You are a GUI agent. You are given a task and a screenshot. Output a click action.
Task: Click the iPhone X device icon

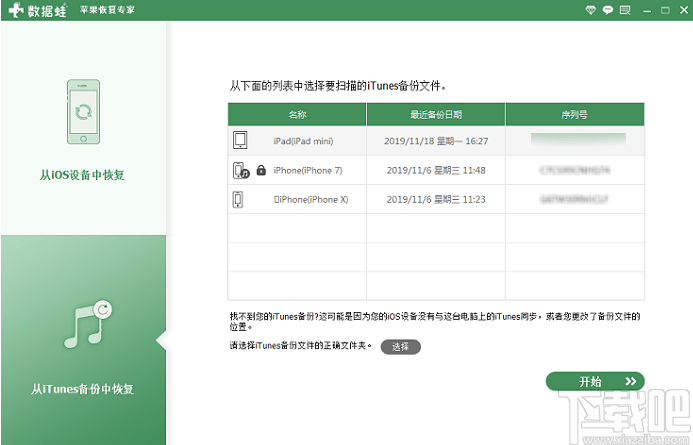[238, 199]
